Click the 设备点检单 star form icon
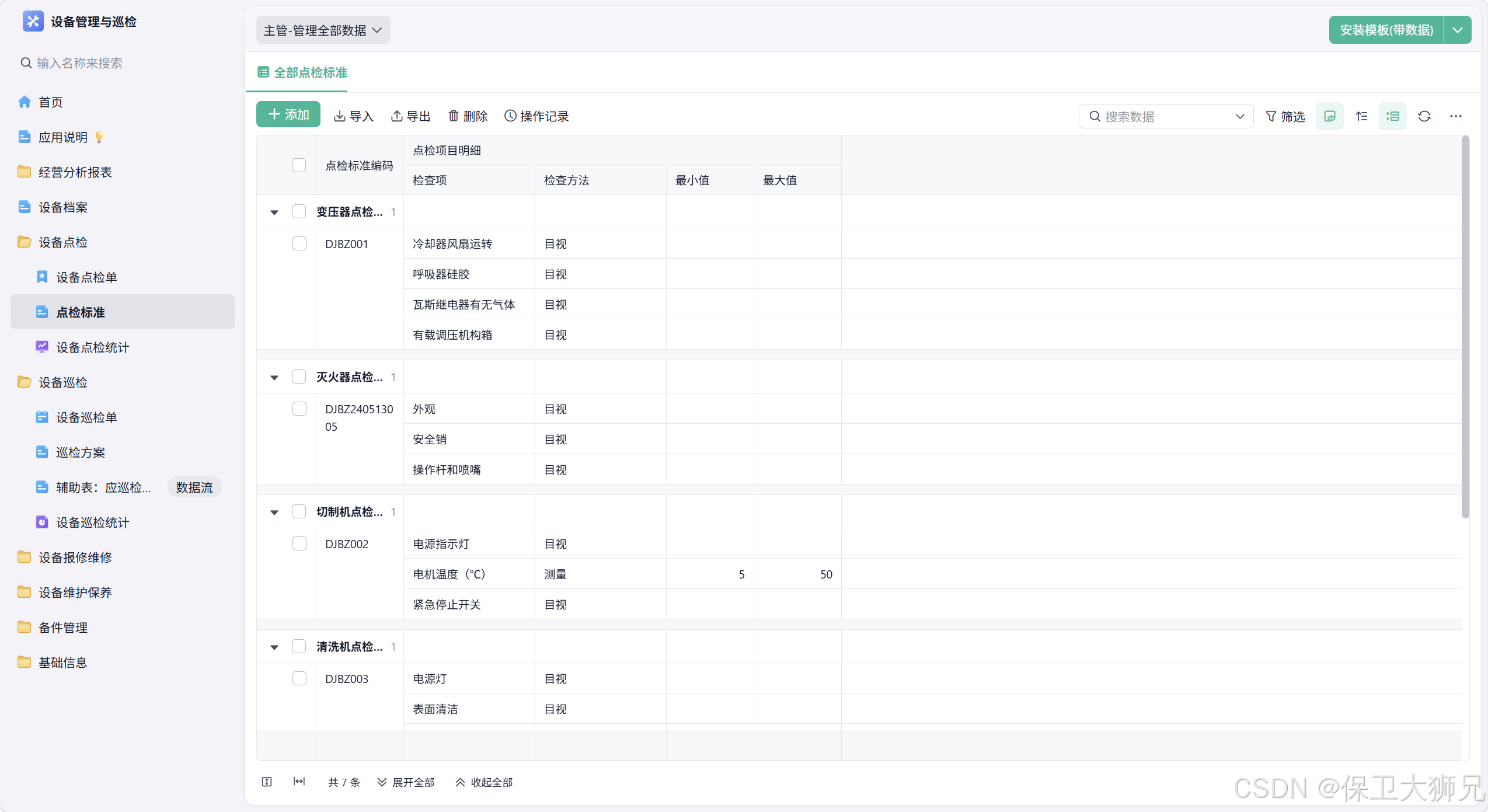The image size is (1488, 812). point(42,277)
